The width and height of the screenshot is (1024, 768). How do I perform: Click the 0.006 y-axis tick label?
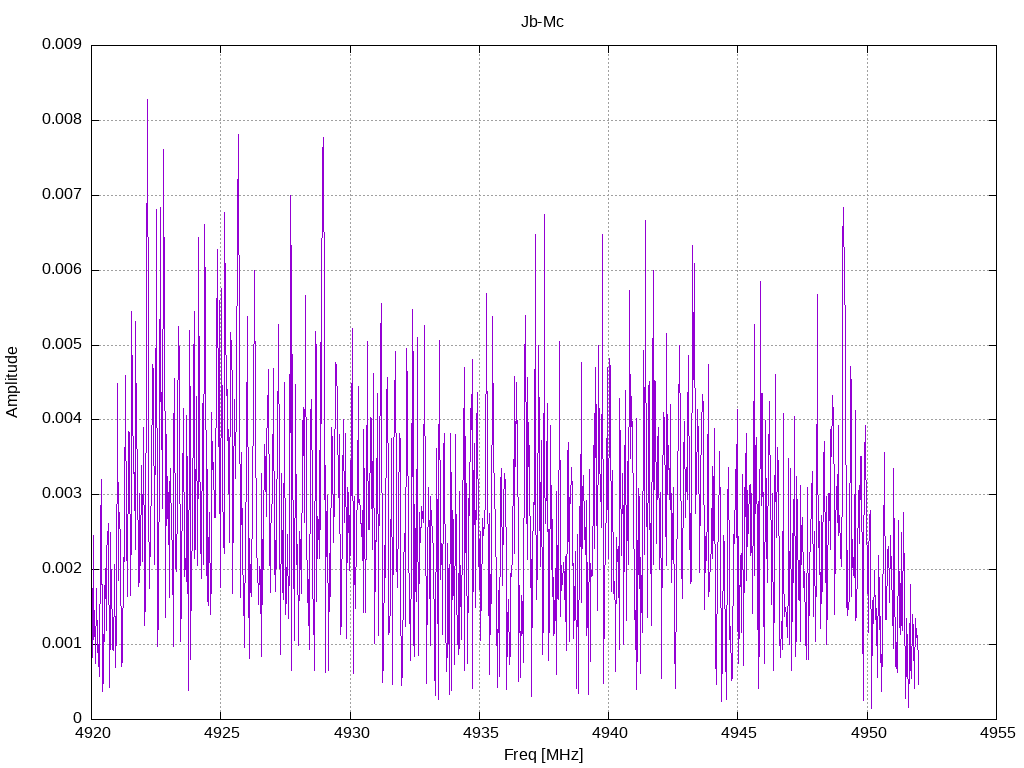click(62, 270)
